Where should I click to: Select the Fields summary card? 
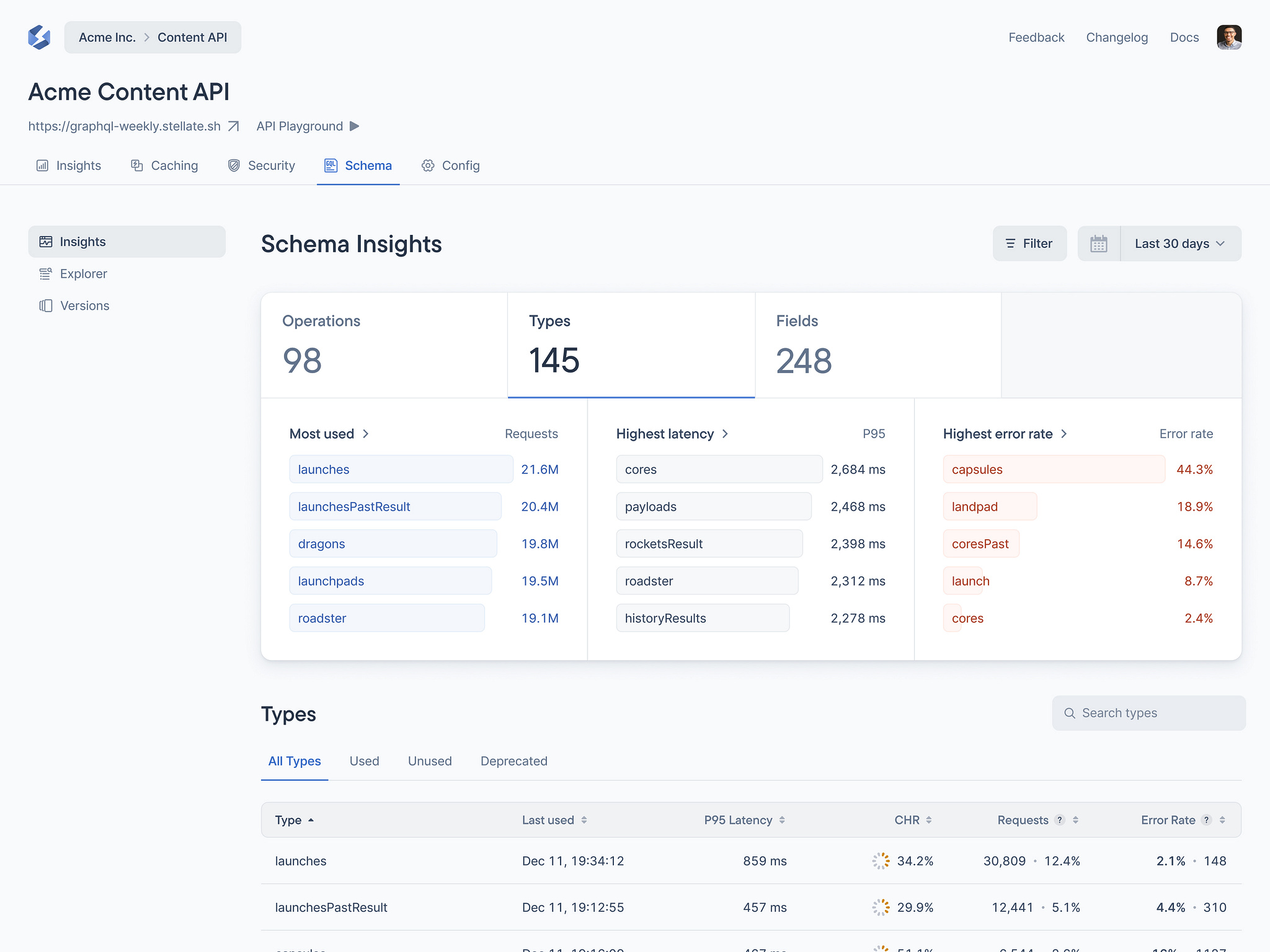pyautogui.click(x=878, y=345)
